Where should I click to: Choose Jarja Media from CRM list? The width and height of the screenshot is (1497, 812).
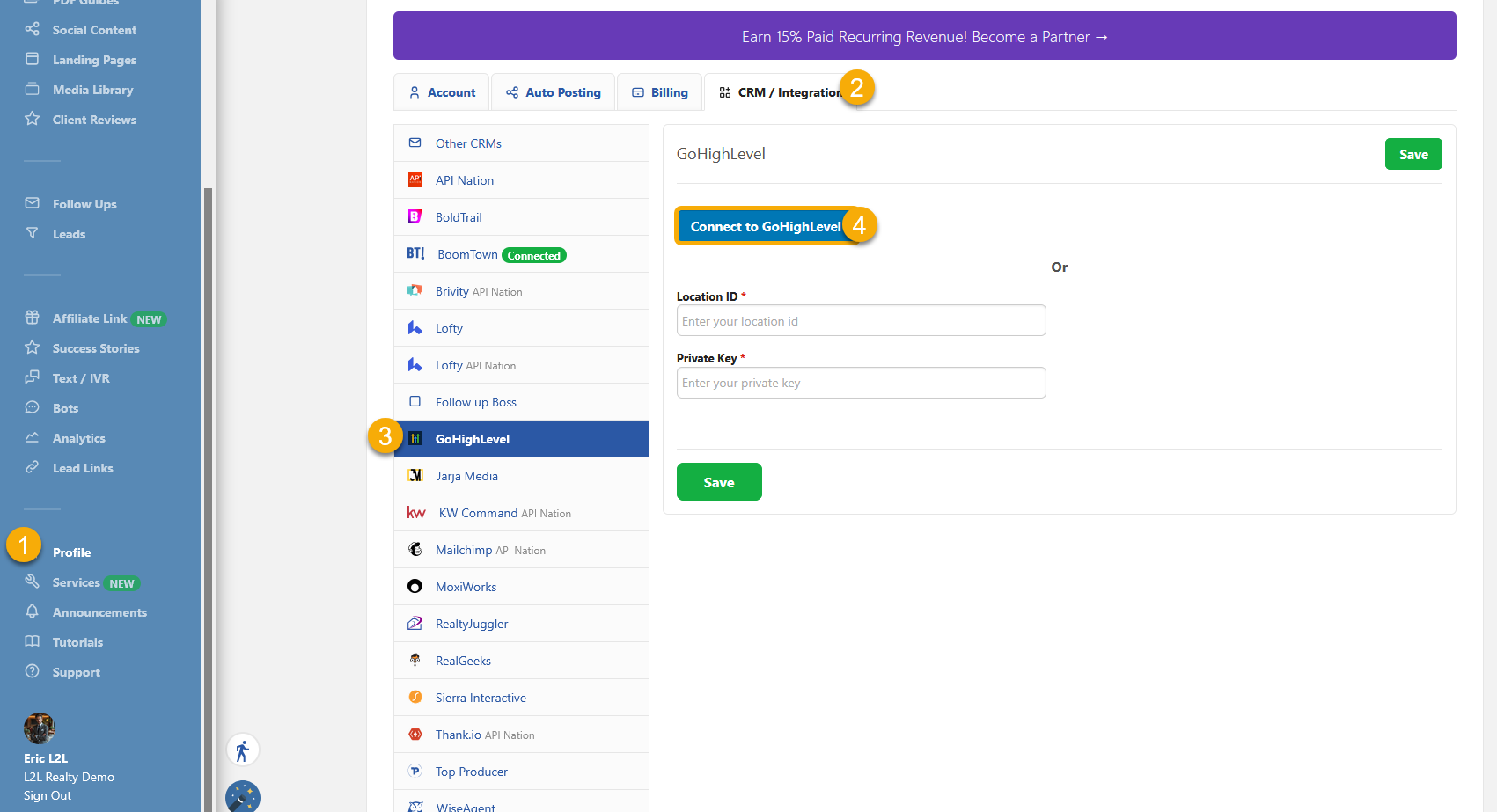point(521,476)
